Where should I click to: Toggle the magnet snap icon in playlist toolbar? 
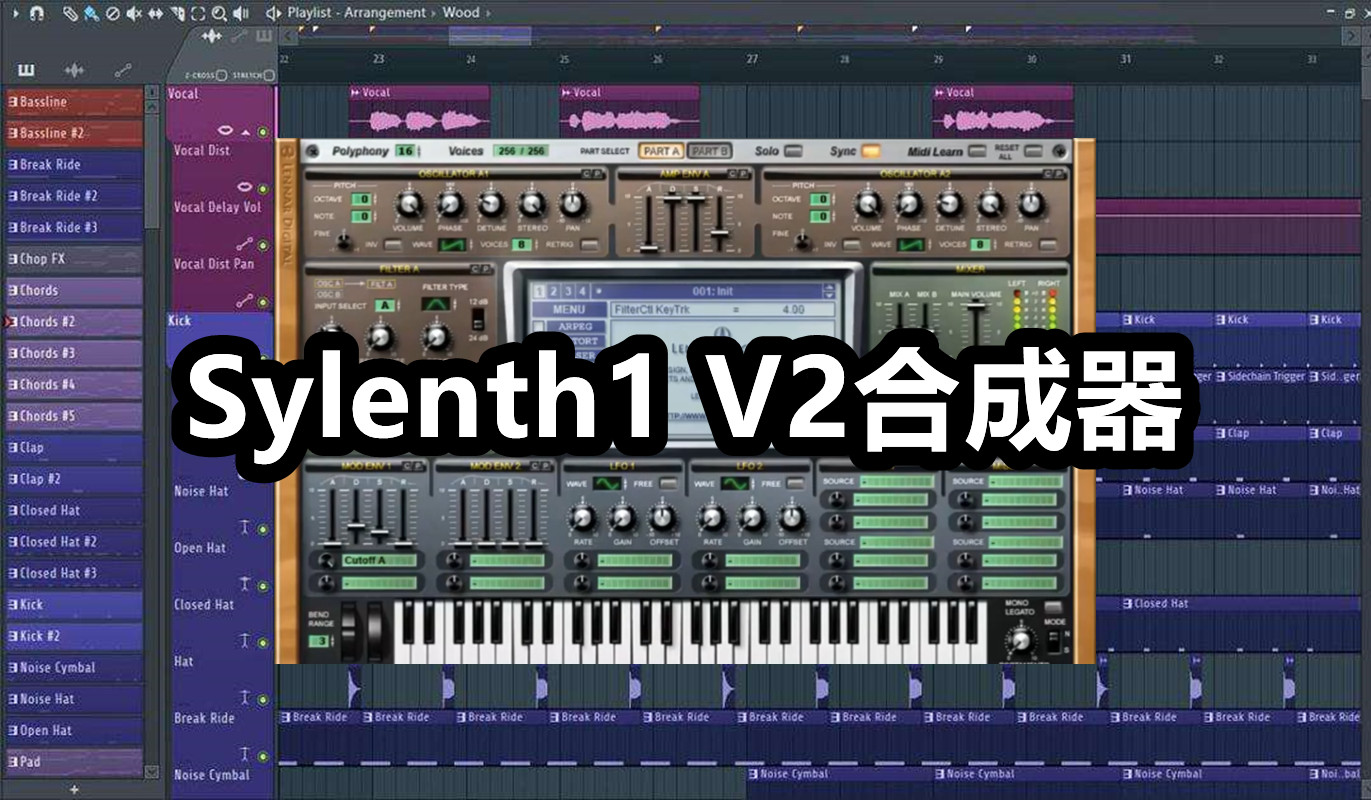[36, 13]
